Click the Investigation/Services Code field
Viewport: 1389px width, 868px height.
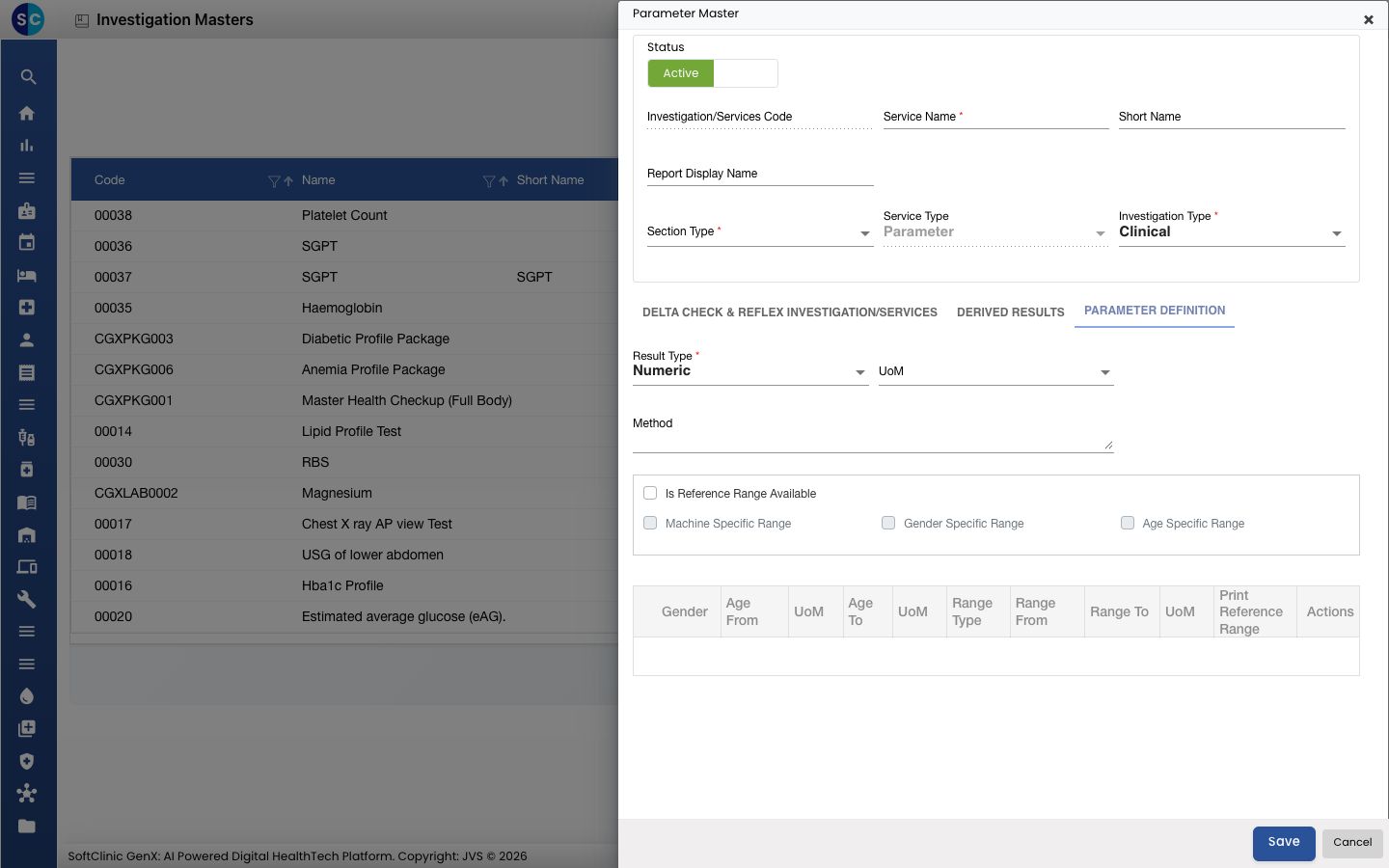(760, 118)
